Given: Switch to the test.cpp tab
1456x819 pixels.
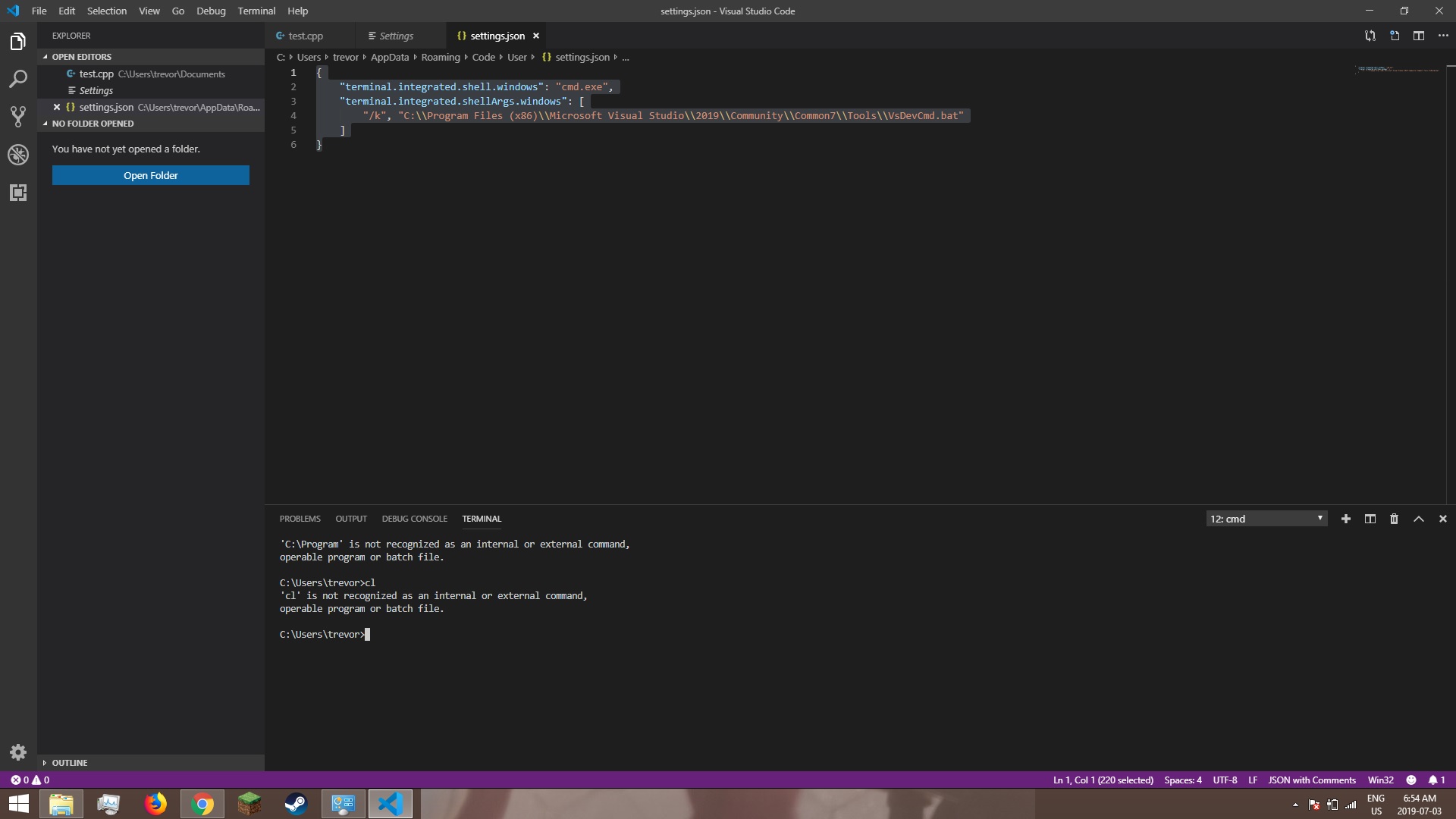Looking at the screenshot, I should click(x=306, y=36).
